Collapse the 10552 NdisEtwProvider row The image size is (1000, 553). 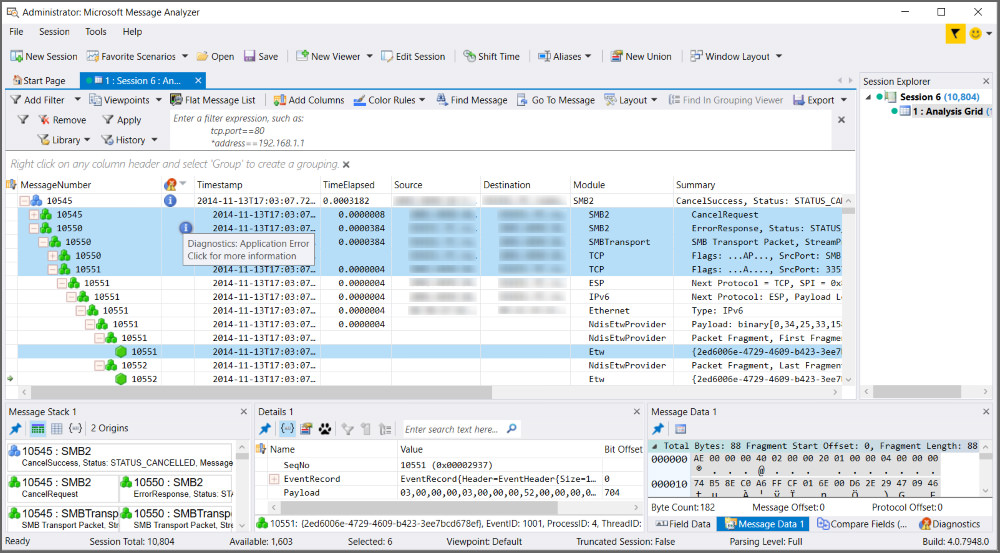[x=99, y=365]
